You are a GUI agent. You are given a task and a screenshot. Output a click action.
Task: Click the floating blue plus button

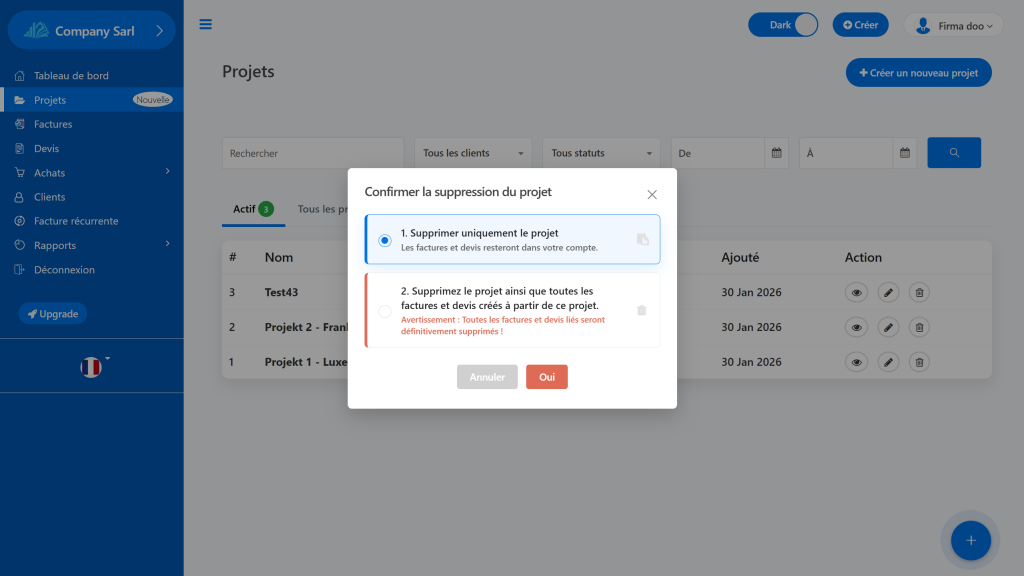(969, 540)
